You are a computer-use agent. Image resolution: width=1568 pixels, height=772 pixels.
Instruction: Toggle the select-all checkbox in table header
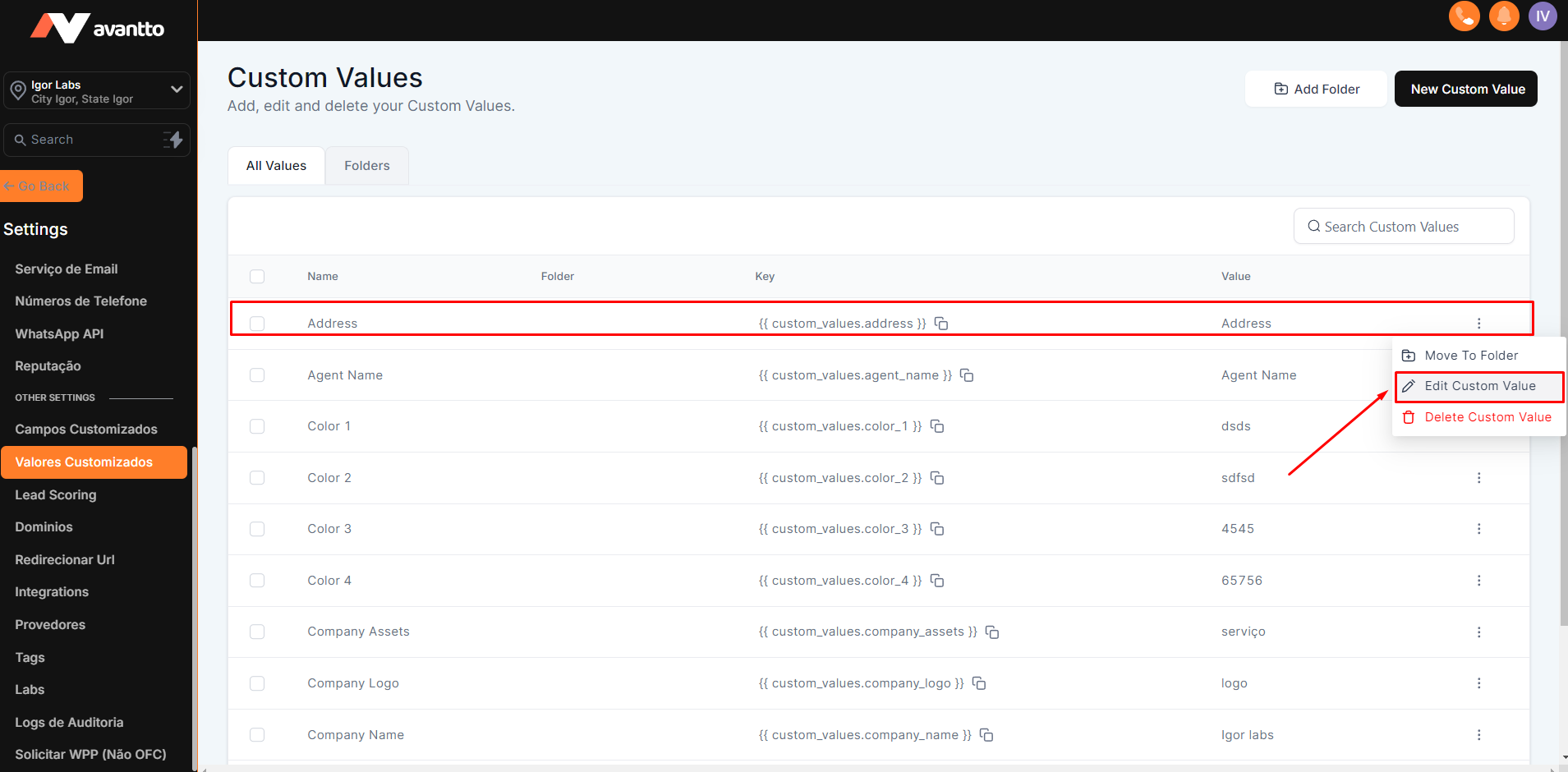[257, 277]
